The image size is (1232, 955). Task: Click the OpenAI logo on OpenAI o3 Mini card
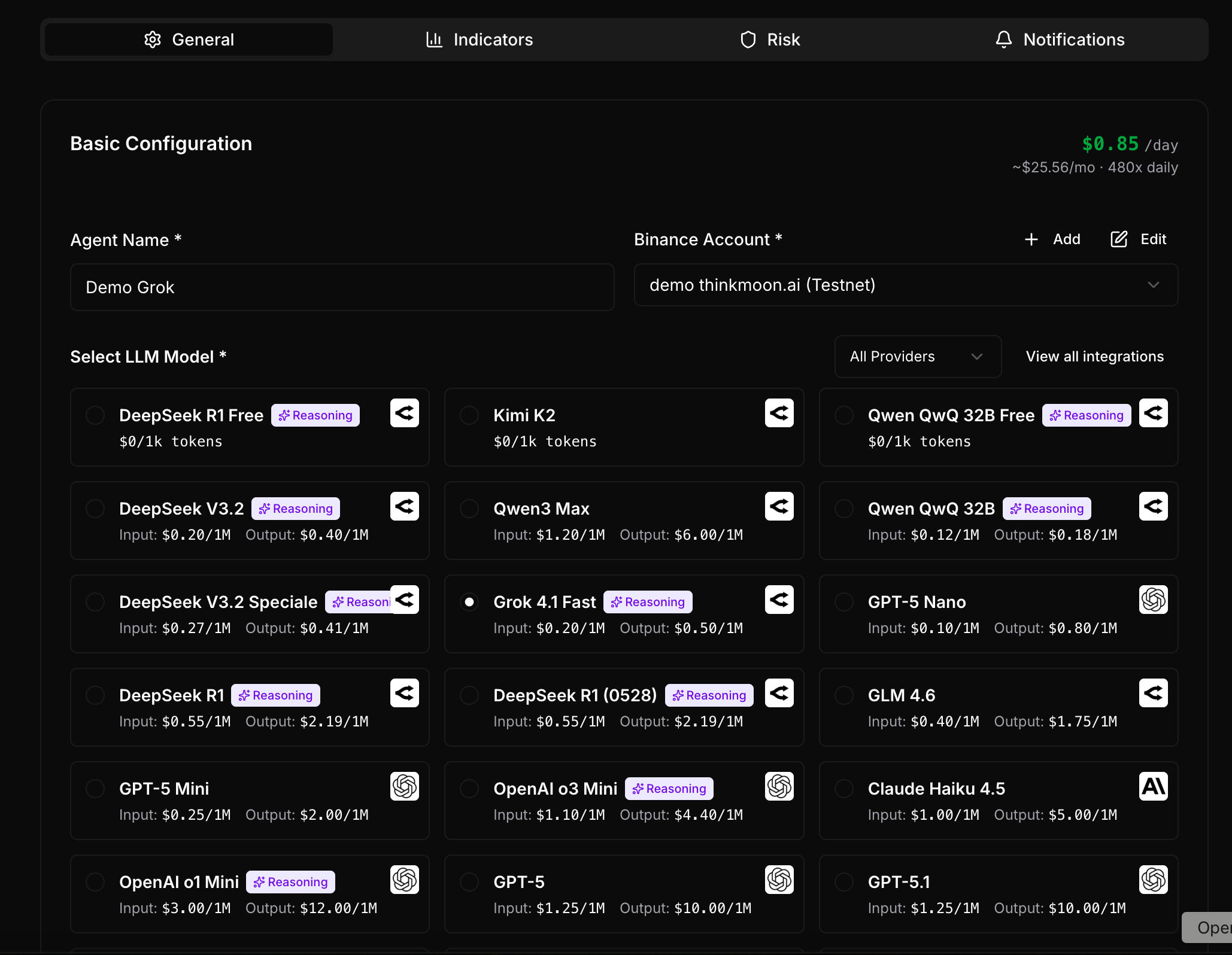click(779, 786)
